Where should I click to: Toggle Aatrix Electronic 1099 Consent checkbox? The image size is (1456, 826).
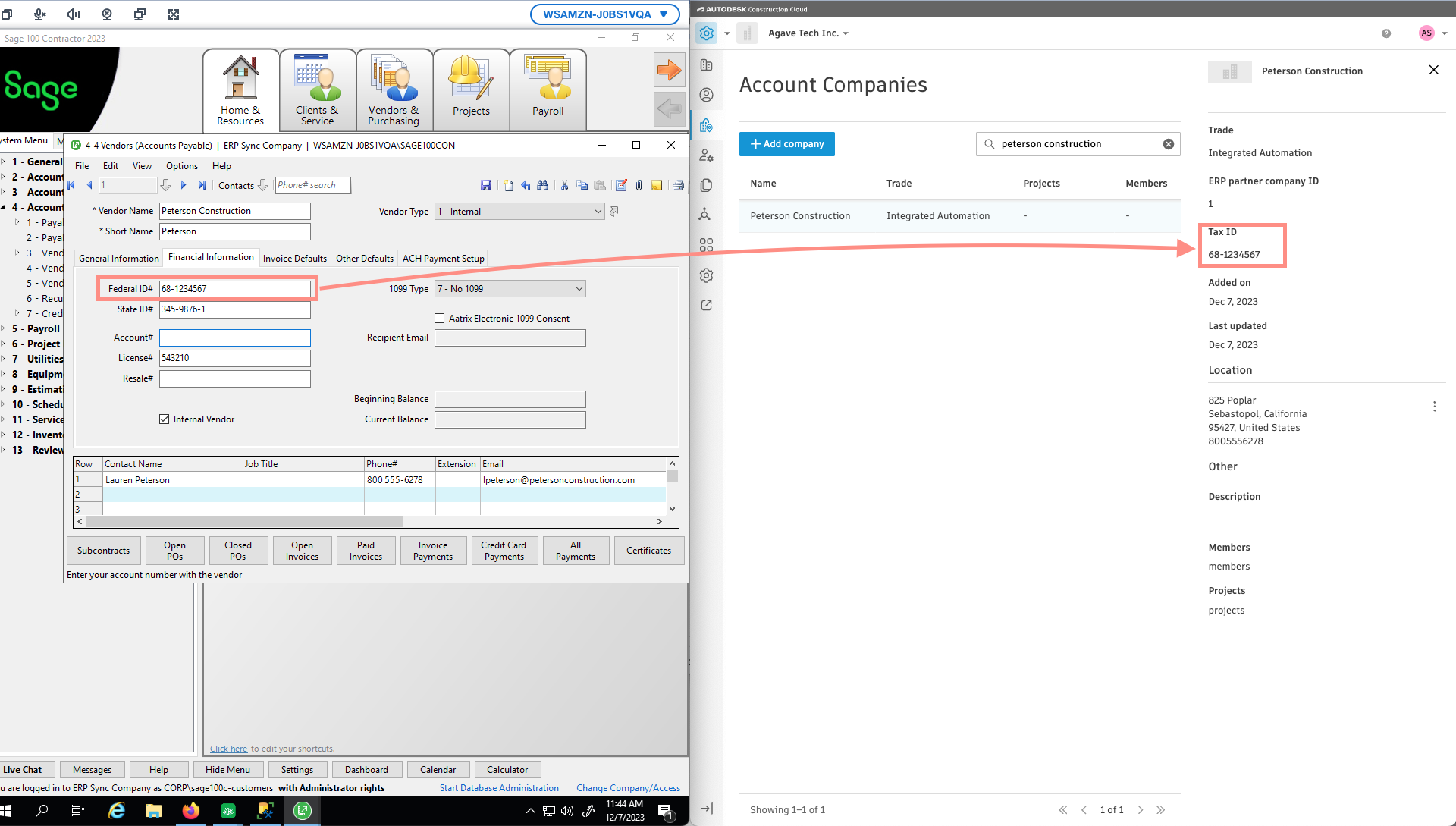coord(440,319)
